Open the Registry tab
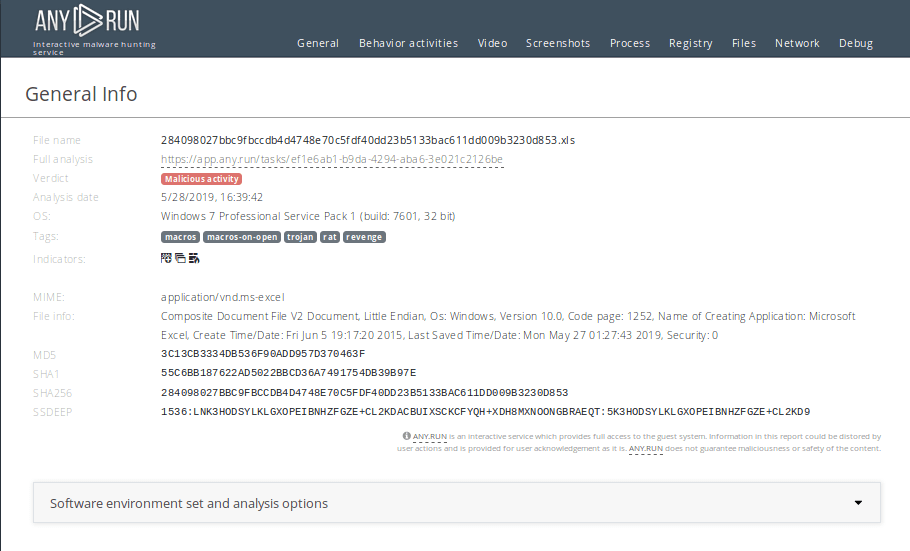Image resolution: width=910 pixels, height=551 pixels. pos(691,43)
